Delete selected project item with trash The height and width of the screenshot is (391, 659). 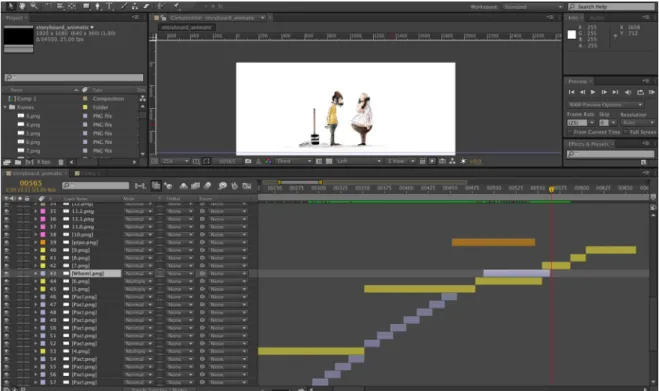[61, 162]
